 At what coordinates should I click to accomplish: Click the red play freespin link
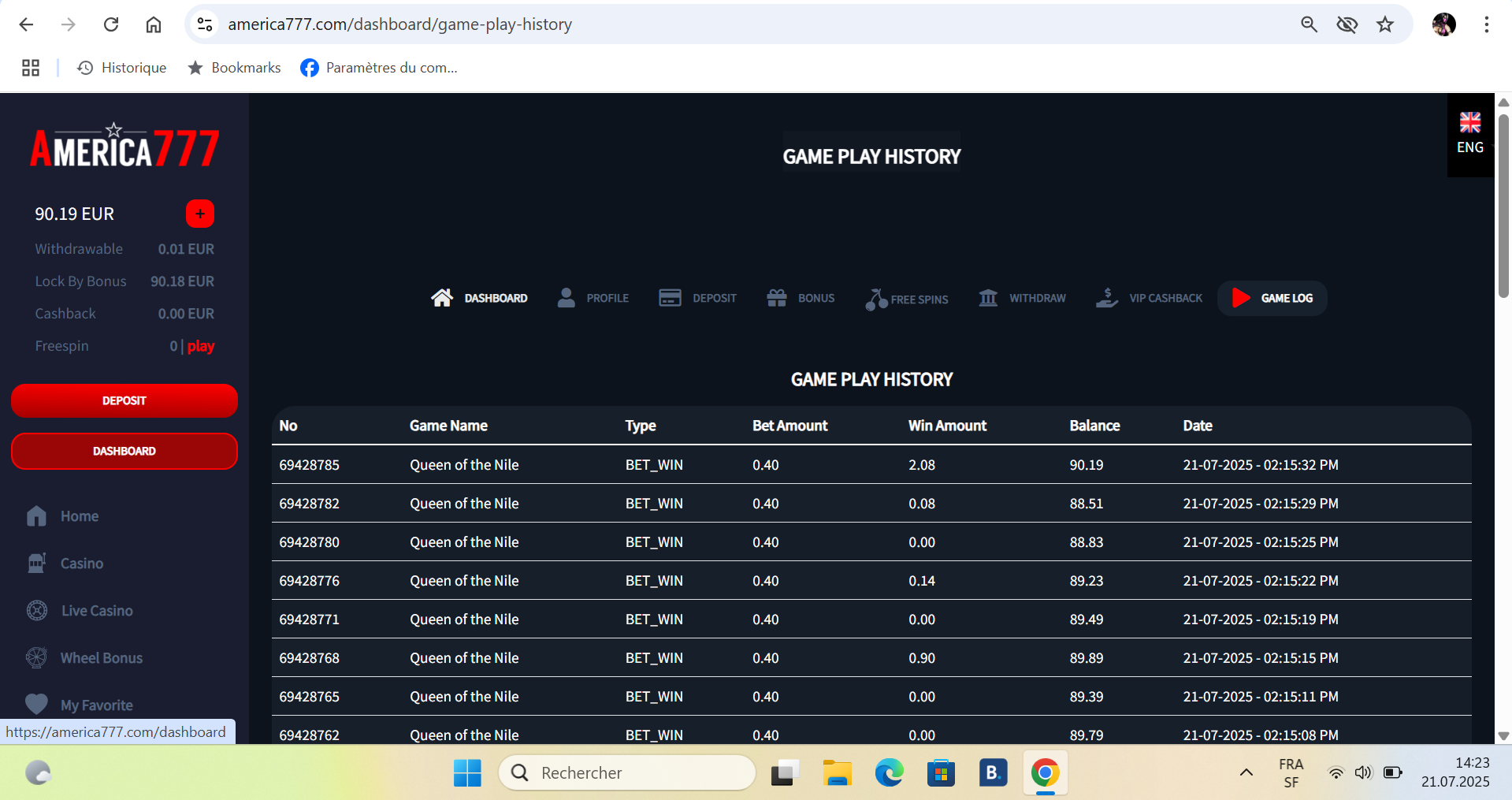[x=201, y=346]
